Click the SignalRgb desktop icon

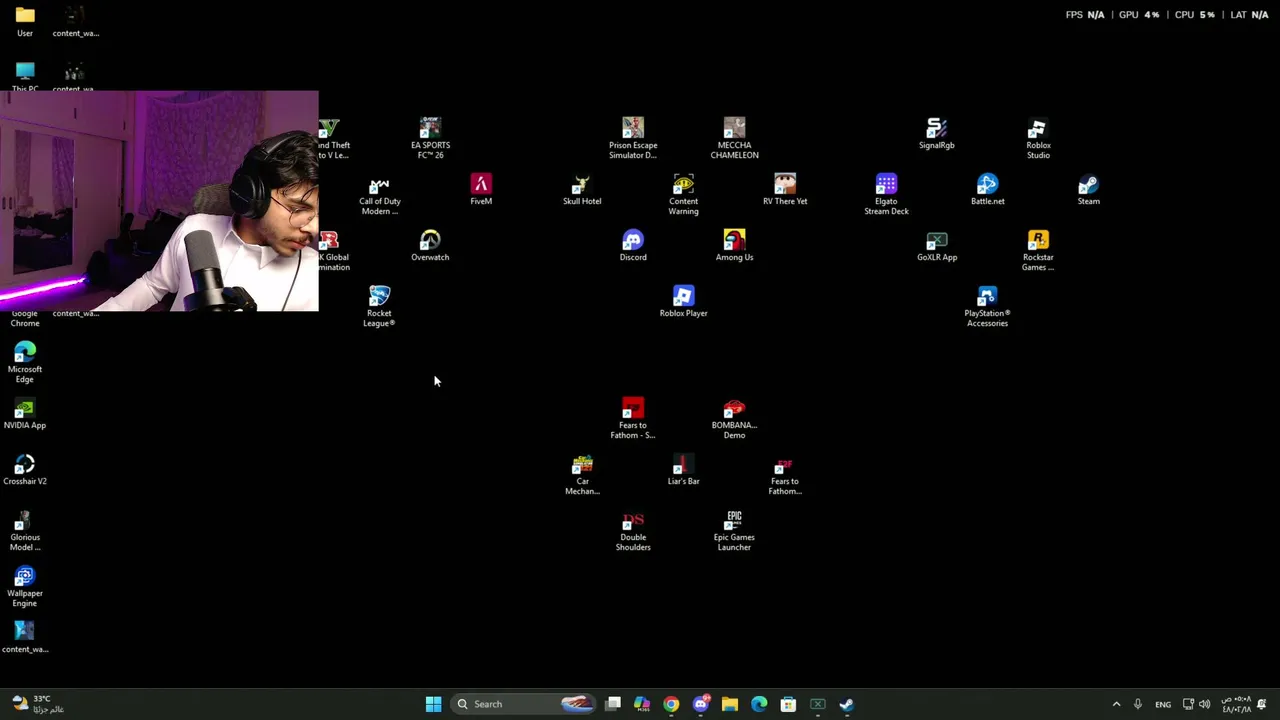(x=937, y=133)
